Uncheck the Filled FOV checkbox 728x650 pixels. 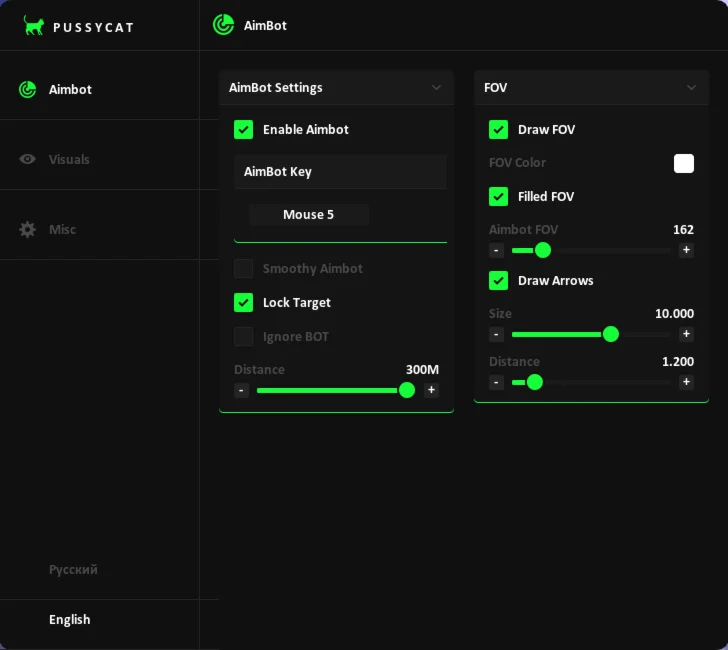[x=498, y=196]
